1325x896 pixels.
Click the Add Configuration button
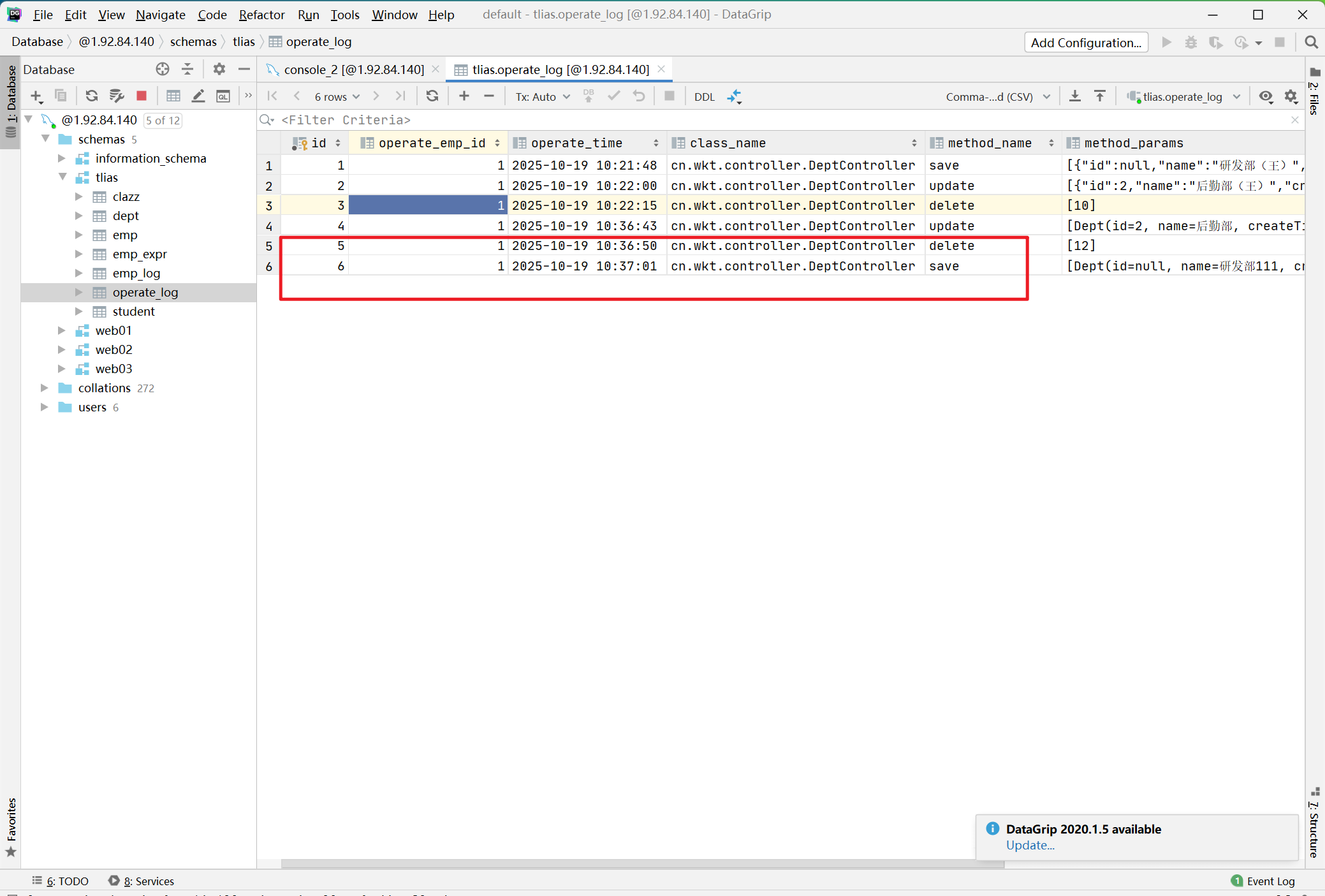1086,42
